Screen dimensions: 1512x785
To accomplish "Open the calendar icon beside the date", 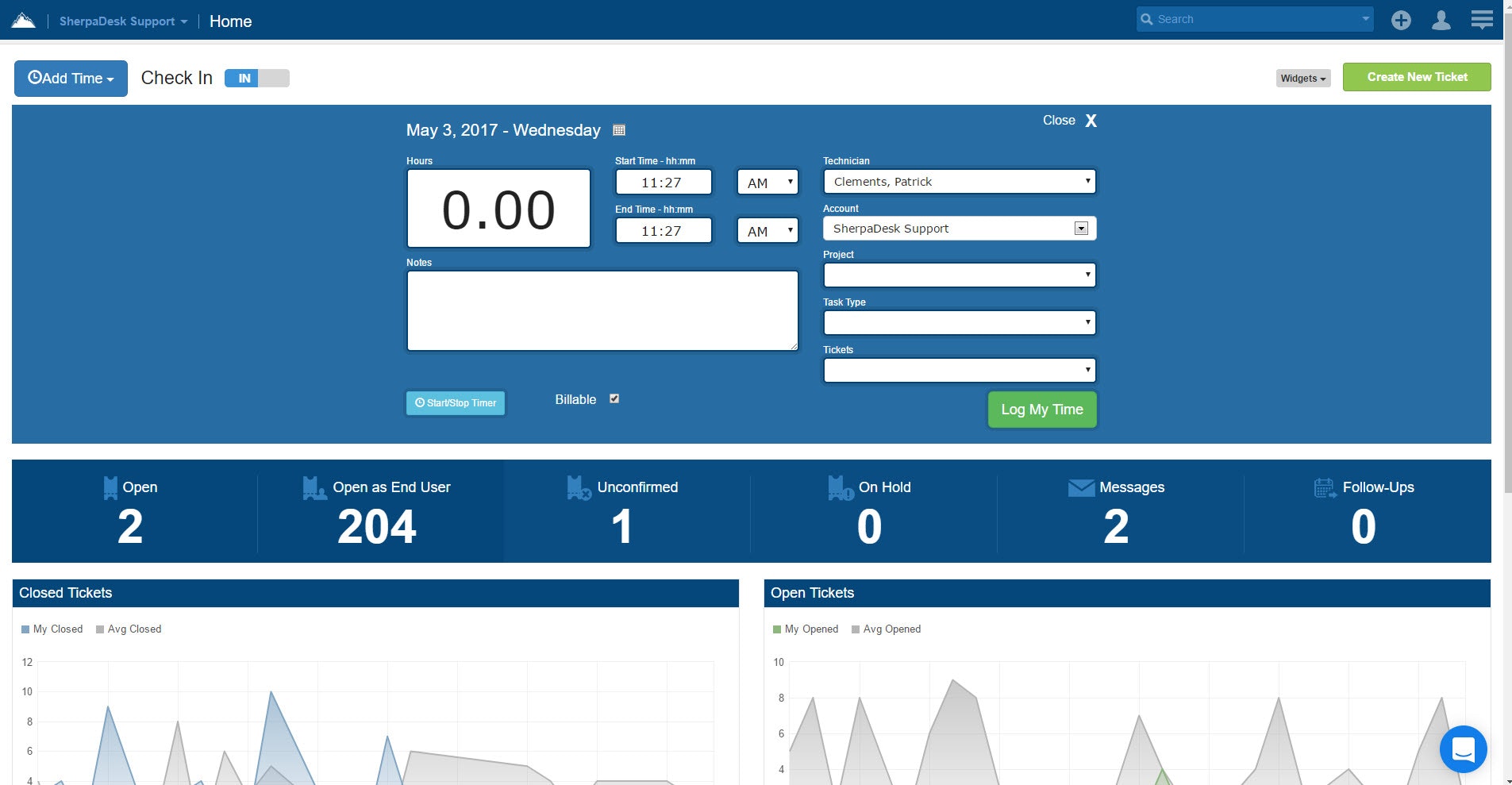I will click(x=619, y=130).
